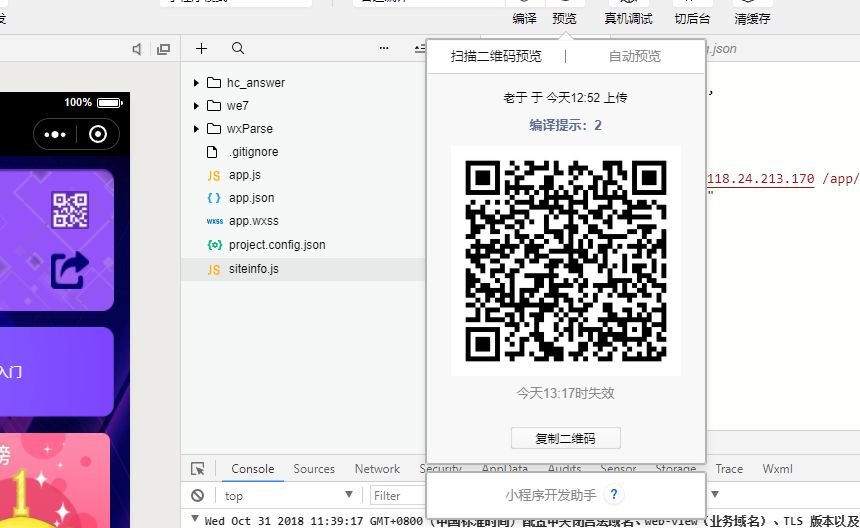Click 复制二维码 button
This screenshot has width=860, height=528.
(565, 438)
